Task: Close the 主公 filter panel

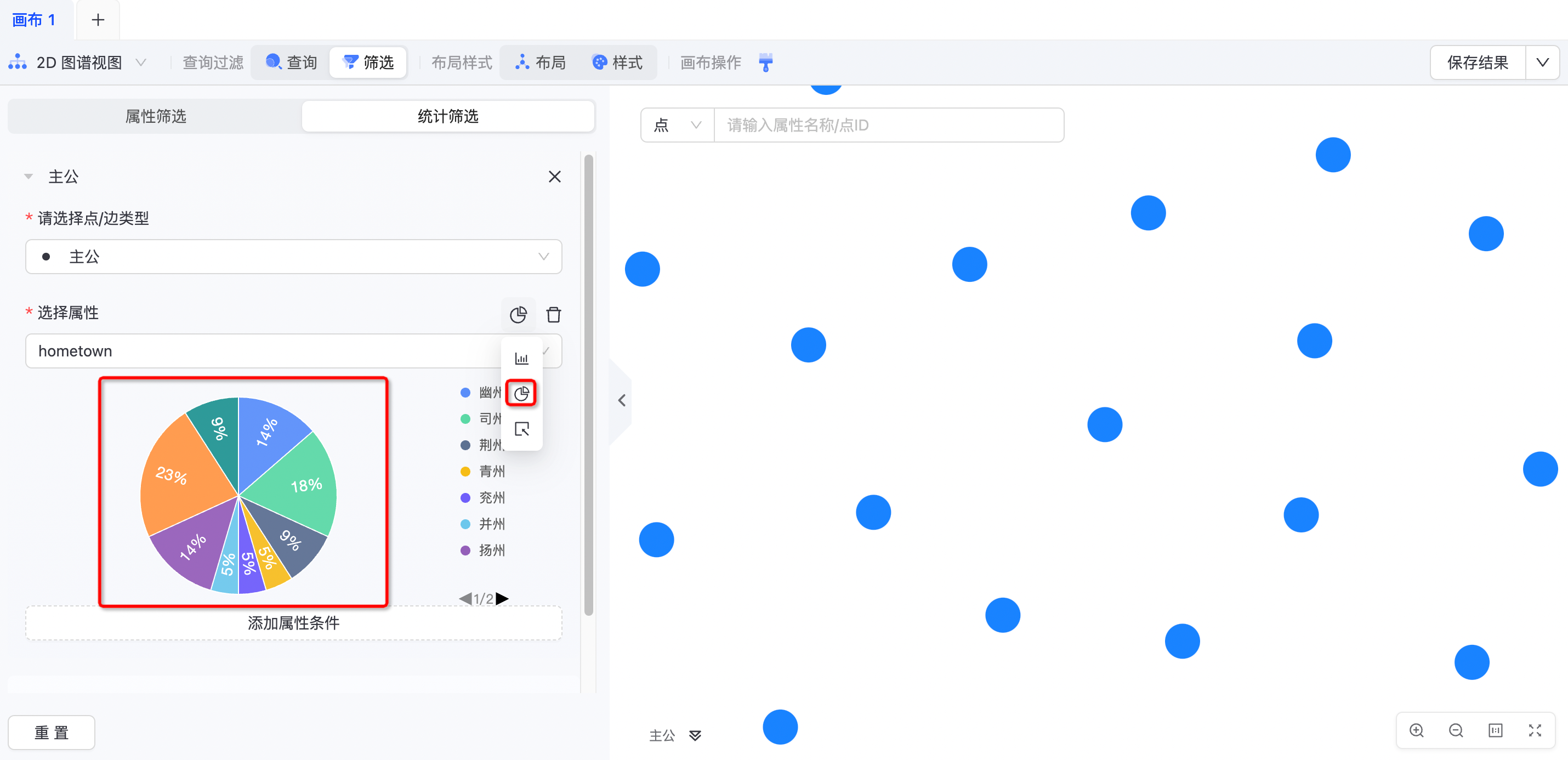Action: [554, 177]
